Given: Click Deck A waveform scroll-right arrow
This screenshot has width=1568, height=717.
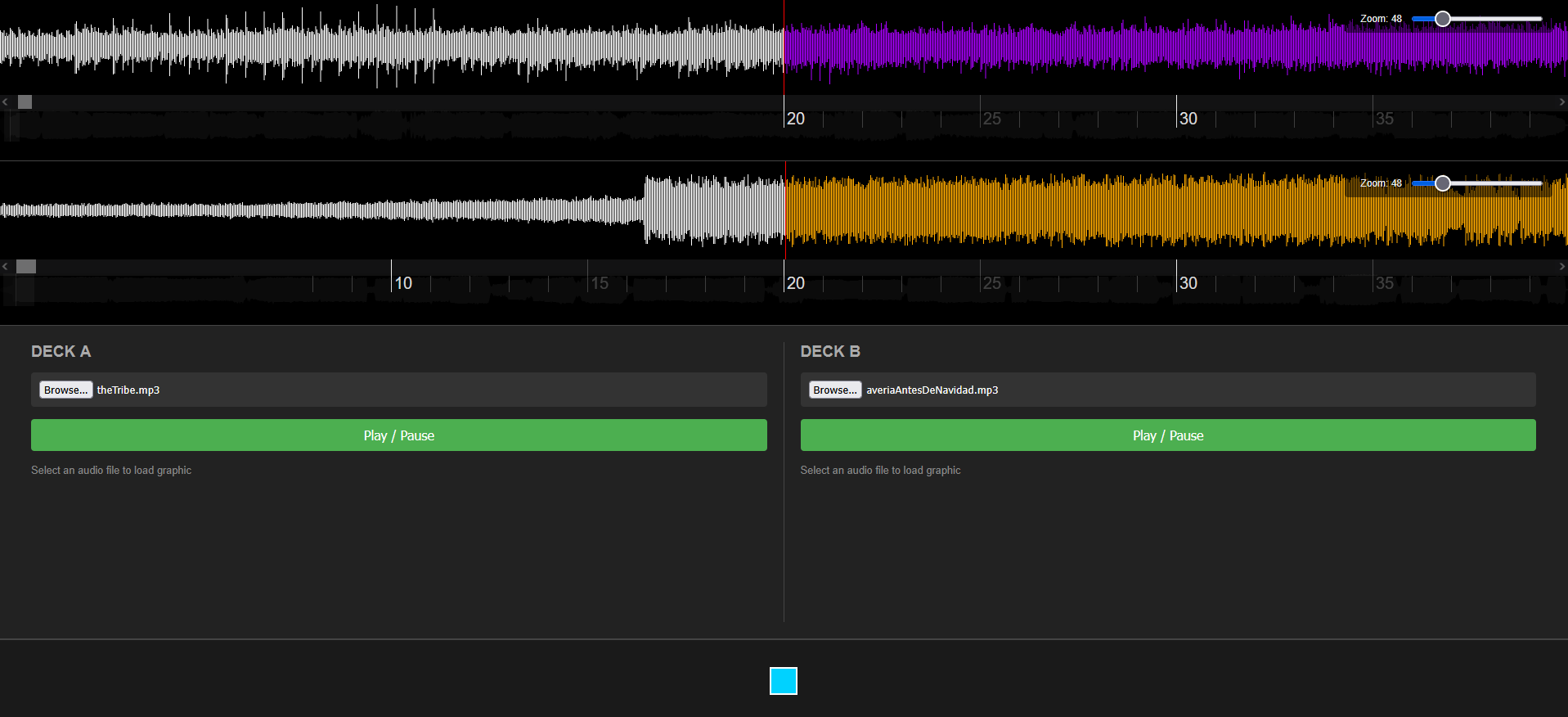Looking at the screenshot, I should (x=1561, y=102).
